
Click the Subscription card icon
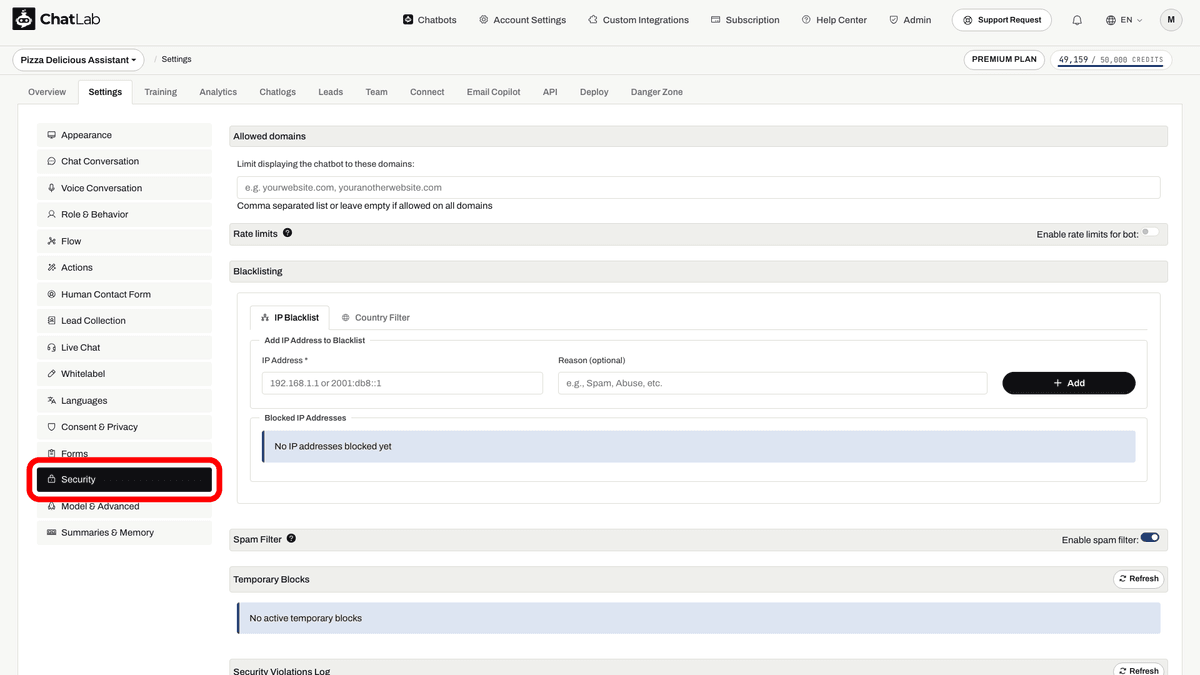(x=716, y=20)
